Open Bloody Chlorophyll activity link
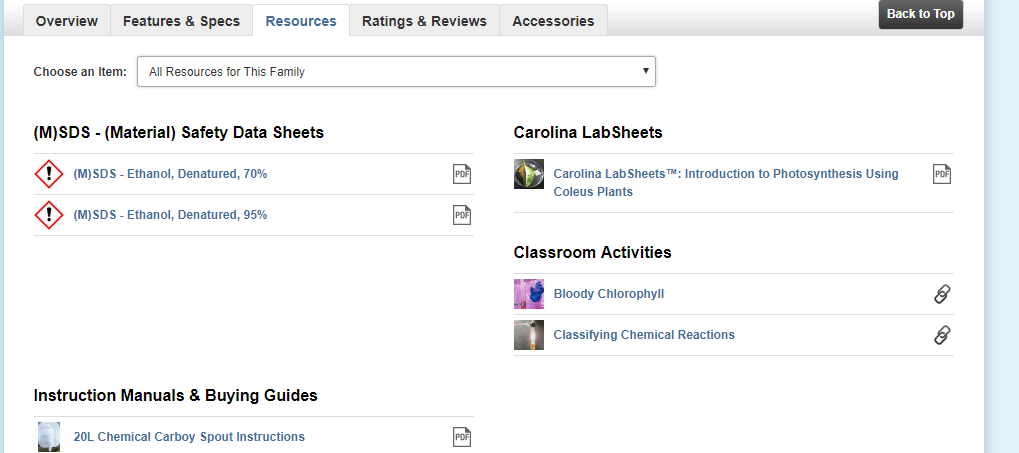1019x453 pixels. 609,294
